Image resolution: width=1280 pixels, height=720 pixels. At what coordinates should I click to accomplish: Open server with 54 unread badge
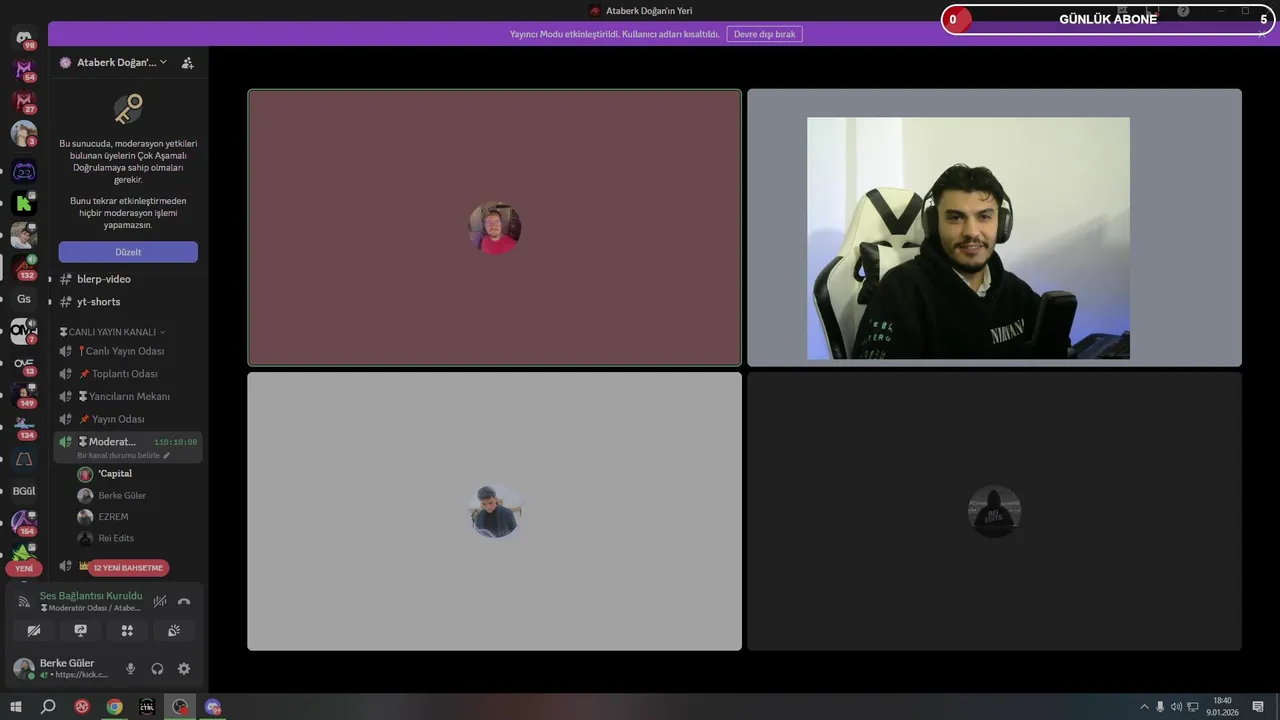[x=23, y=70]
